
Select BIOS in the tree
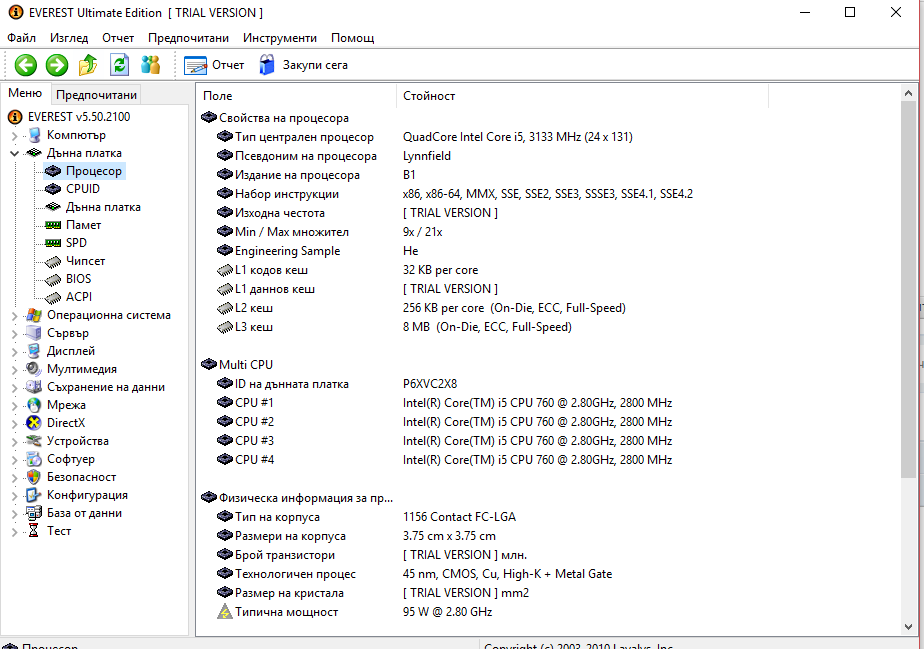tap(78, 279)
